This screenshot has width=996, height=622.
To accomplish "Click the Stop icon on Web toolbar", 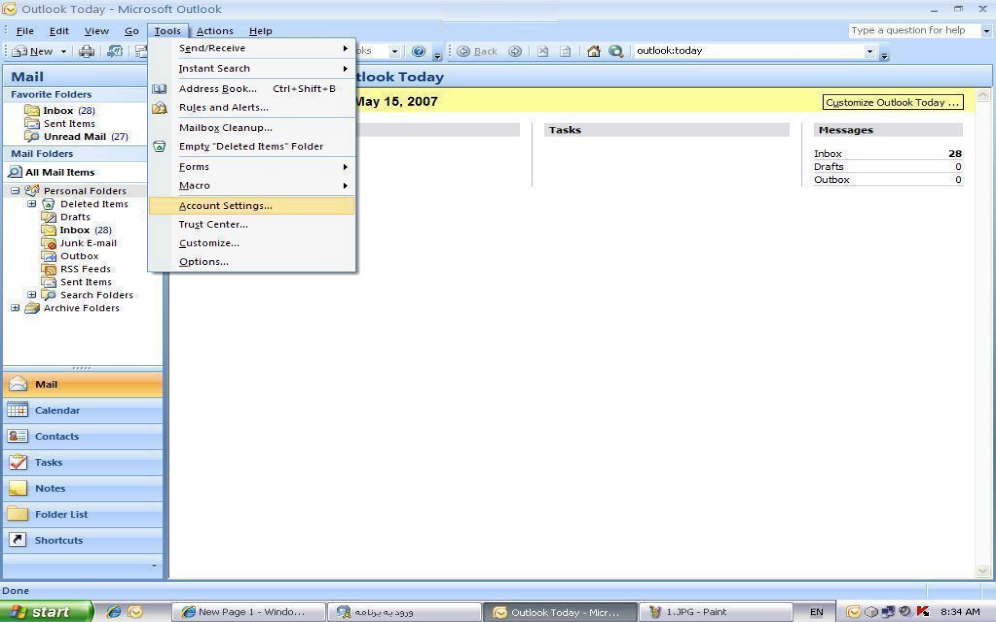I will point(542,51).
